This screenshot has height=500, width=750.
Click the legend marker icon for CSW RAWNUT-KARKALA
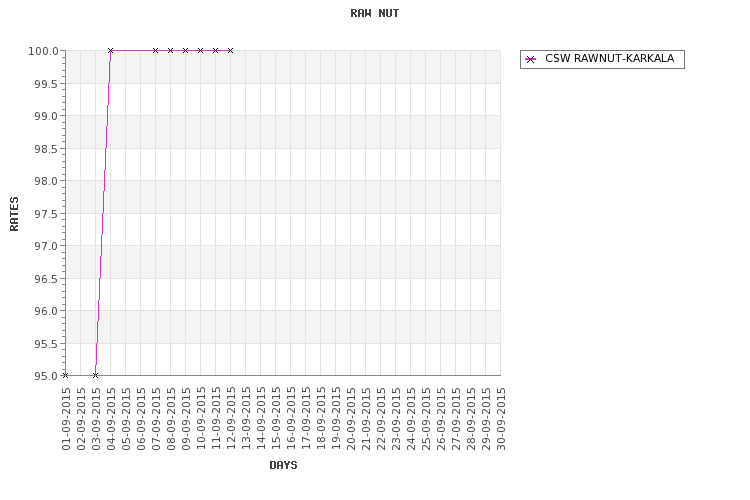point(530,59)
